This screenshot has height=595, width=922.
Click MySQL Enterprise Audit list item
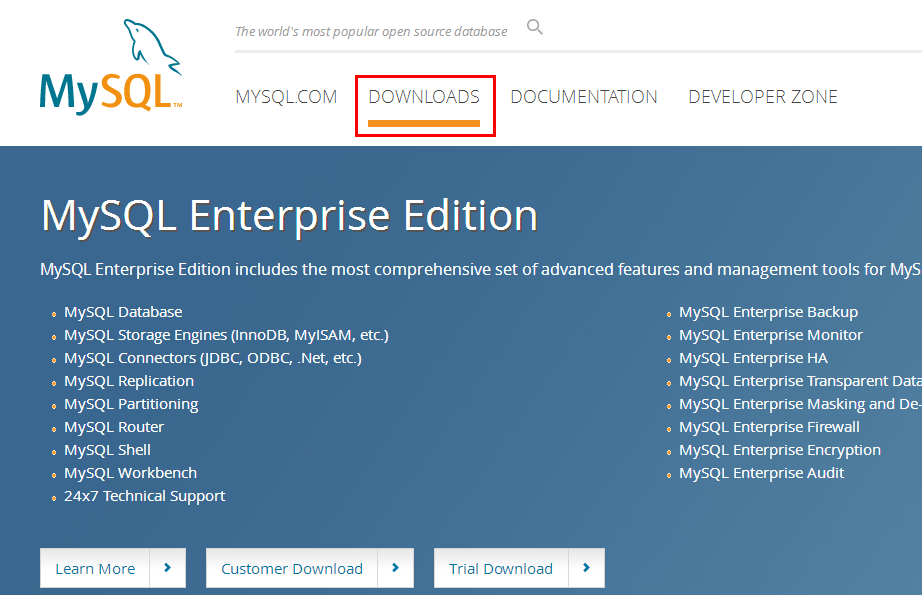click(x=761, y=473)
